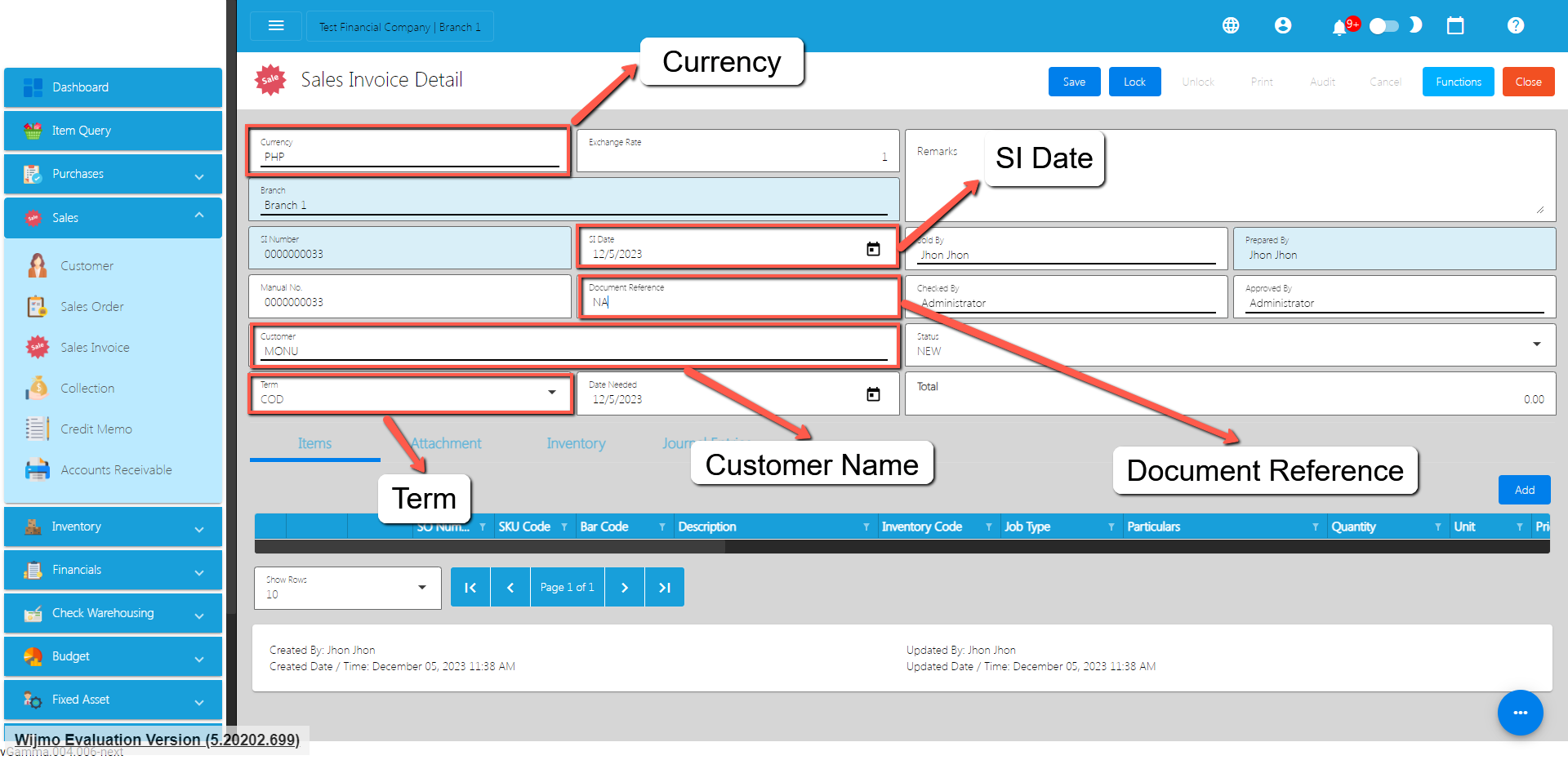Viewport: 1568px width, 760px height.
Task: Open the help question mark icon
Action: pyautogui.click(x=1515, y=26)
